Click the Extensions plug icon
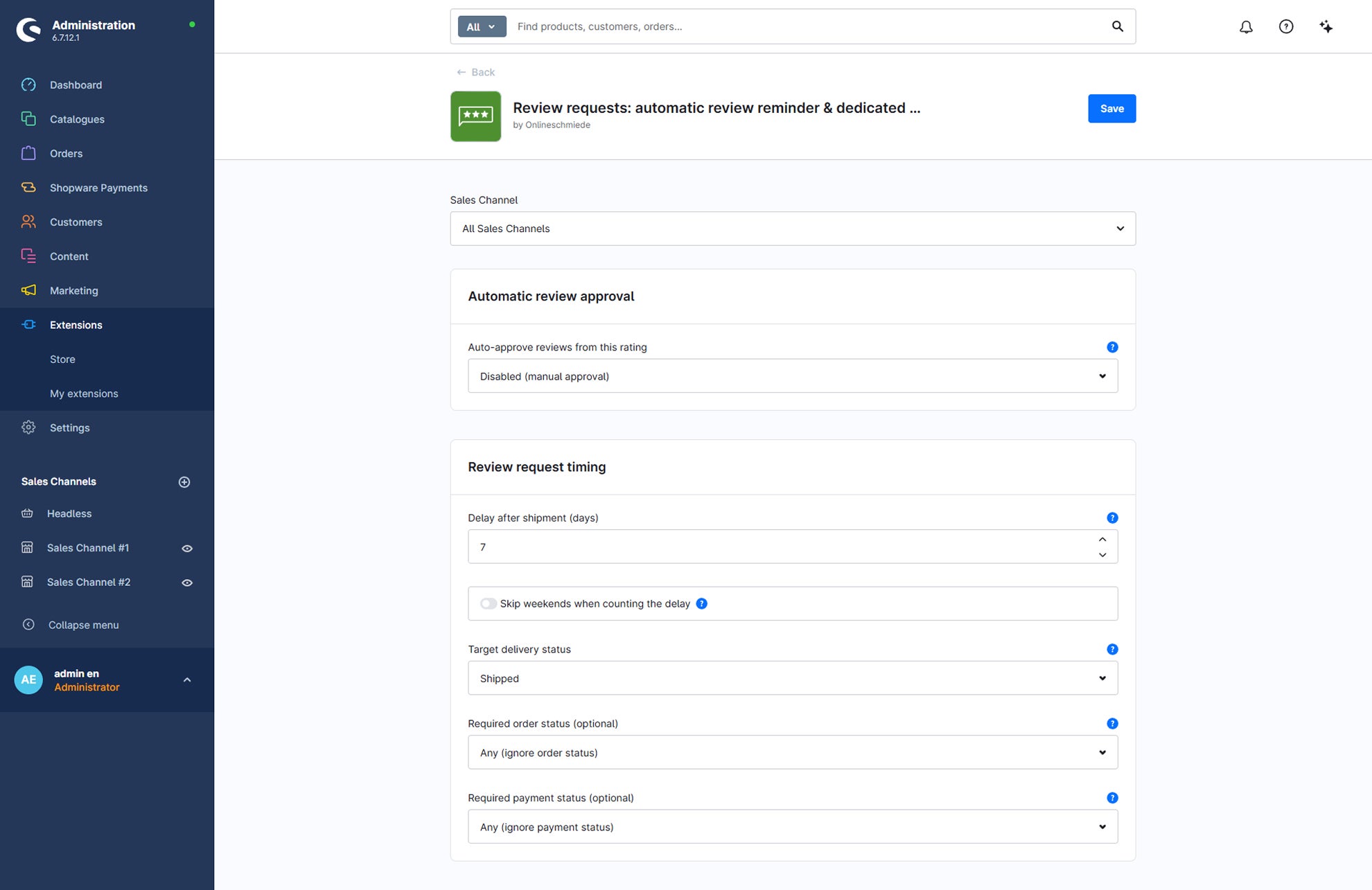 (28, 325)
